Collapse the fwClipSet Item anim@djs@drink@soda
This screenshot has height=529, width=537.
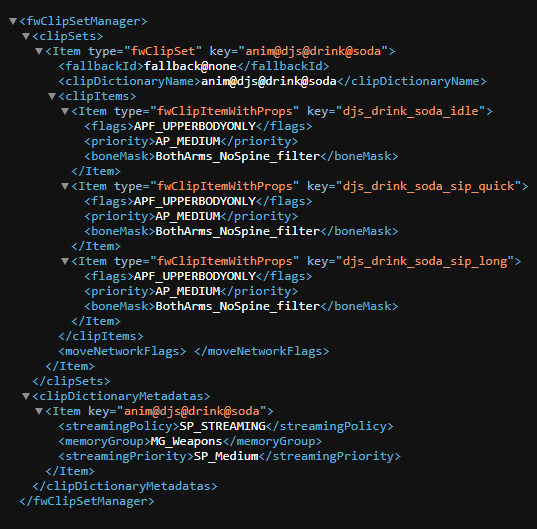[39, 51]
